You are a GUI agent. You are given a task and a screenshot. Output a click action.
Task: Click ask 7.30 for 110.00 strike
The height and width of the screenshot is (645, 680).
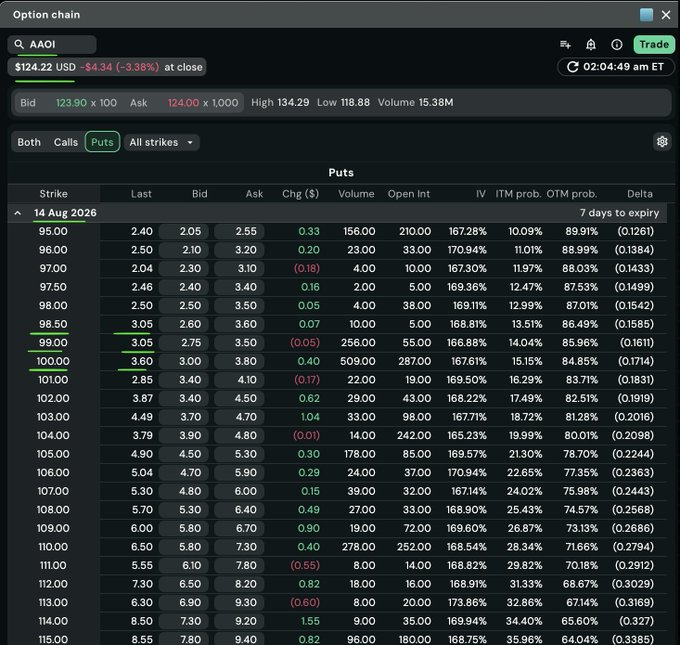point(239,547)
